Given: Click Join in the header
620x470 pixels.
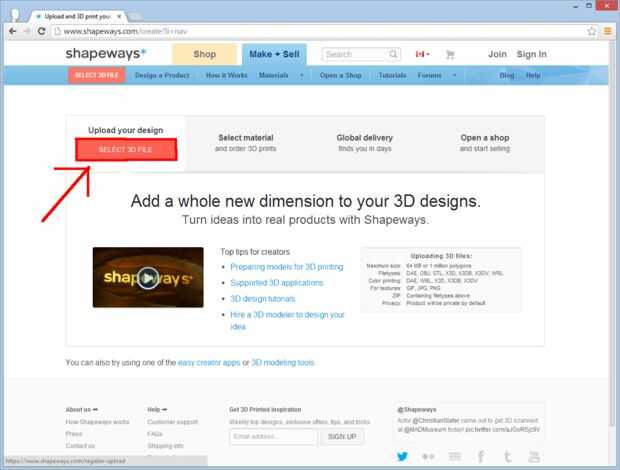Looking at the screenshot, I should coord(497,54).
